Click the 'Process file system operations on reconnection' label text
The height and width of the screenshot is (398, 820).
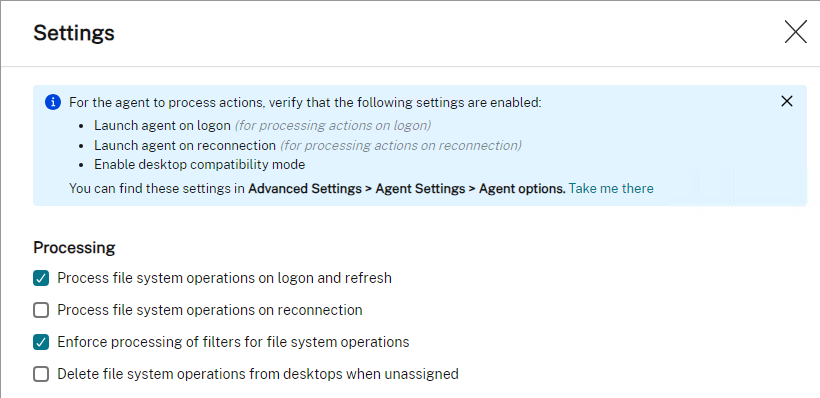point(210,310)
